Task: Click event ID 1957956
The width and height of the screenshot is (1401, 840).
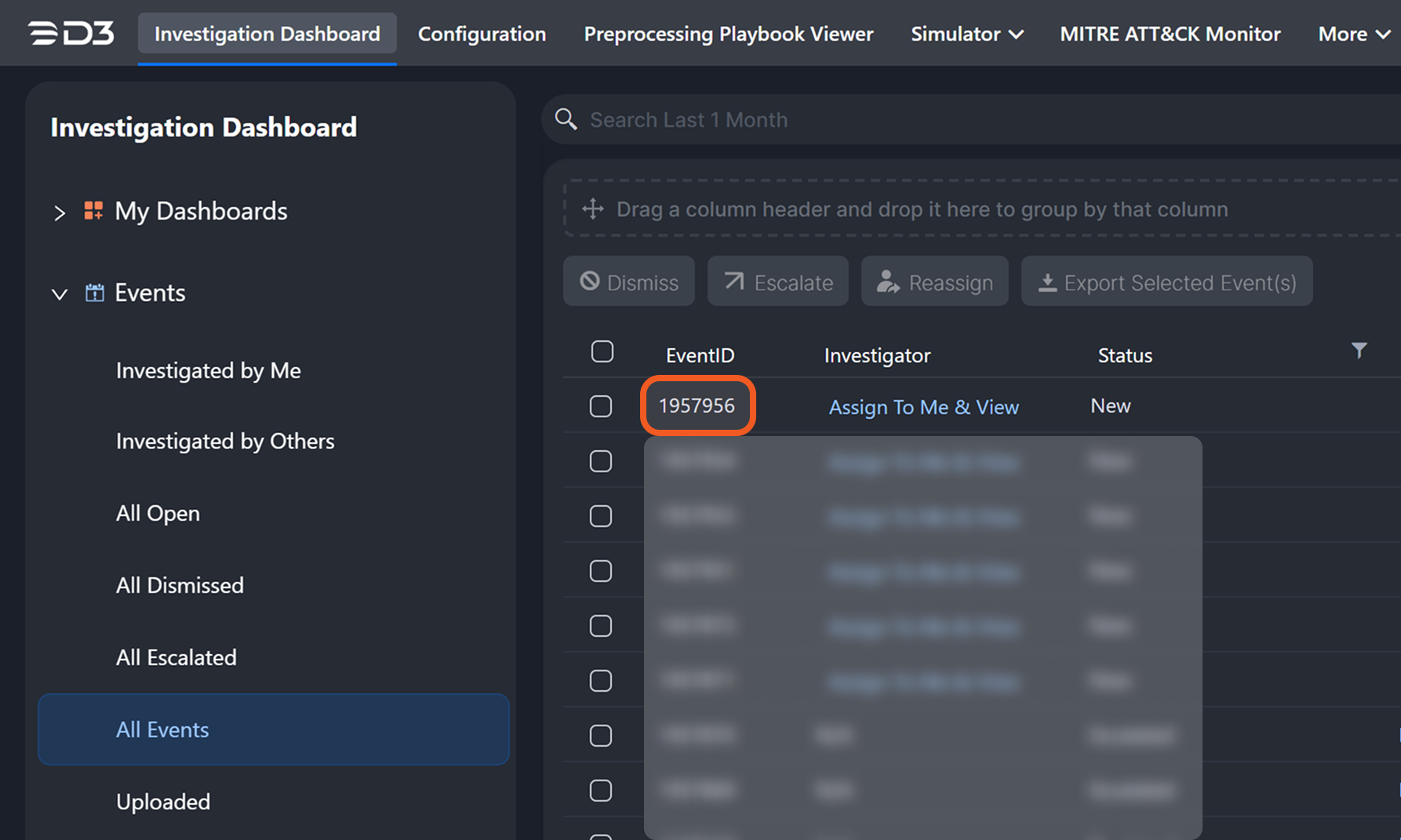Action: click(x=697, y=405)
